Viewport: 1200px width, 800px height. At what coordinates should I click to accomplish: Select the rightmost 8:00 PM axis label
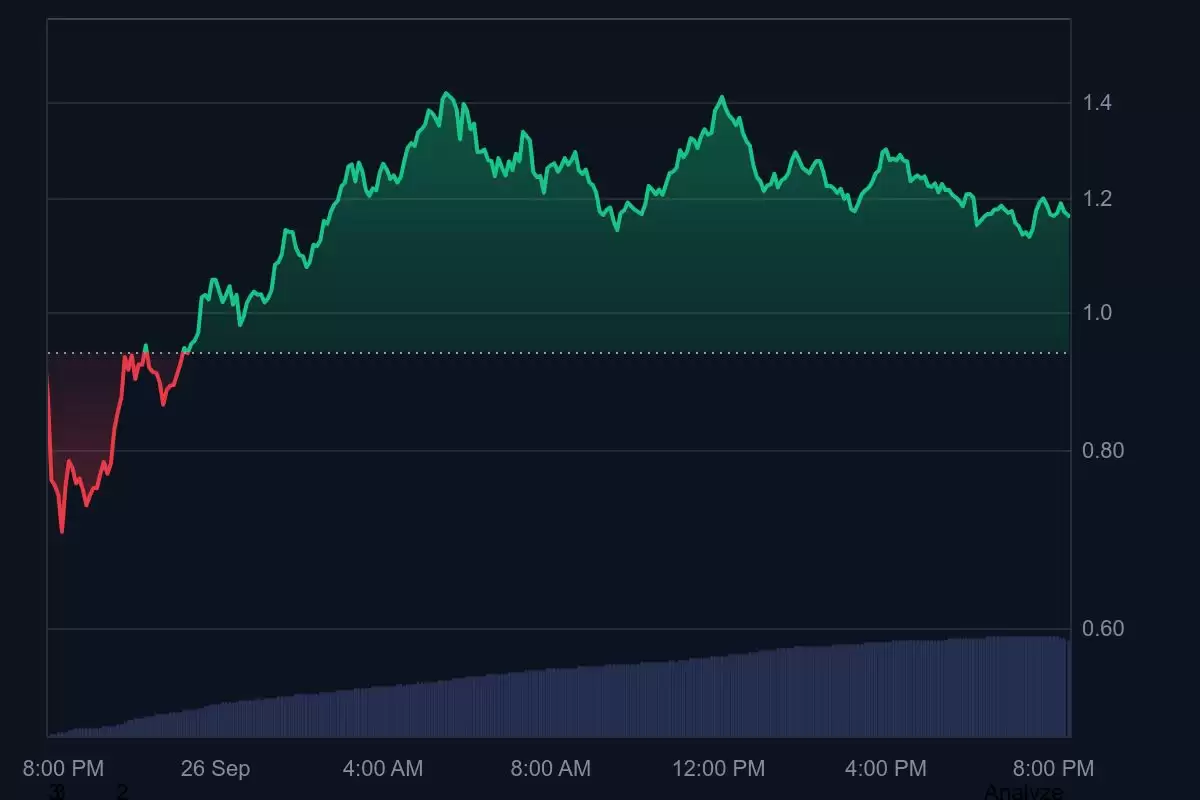coord(1054,769)
